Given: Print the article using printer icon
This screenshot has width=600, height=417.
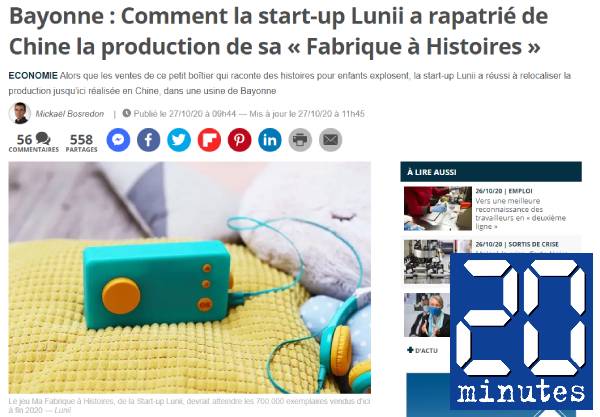Looking at the screenshot, I should tap(300, 140).
